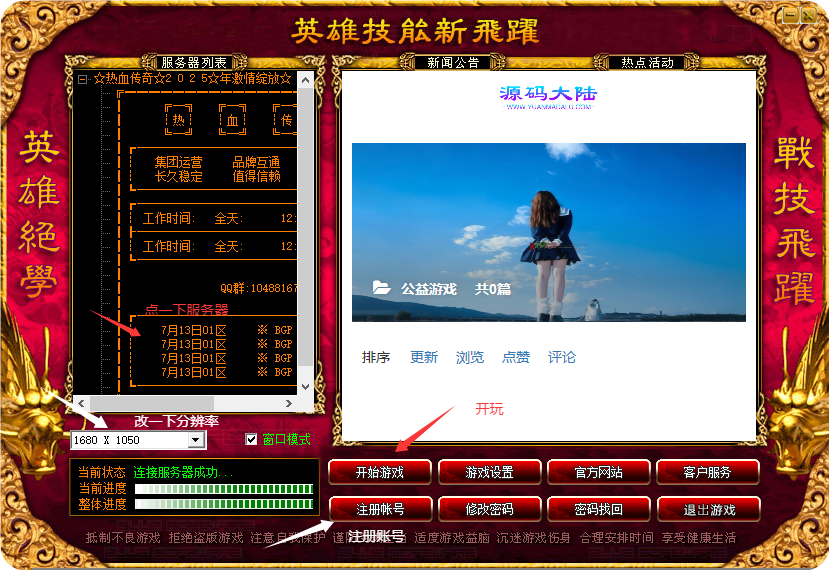Click the 当前进度 progress bar
This screenshot has height=570, width=829.
click(x=224, y=489)
